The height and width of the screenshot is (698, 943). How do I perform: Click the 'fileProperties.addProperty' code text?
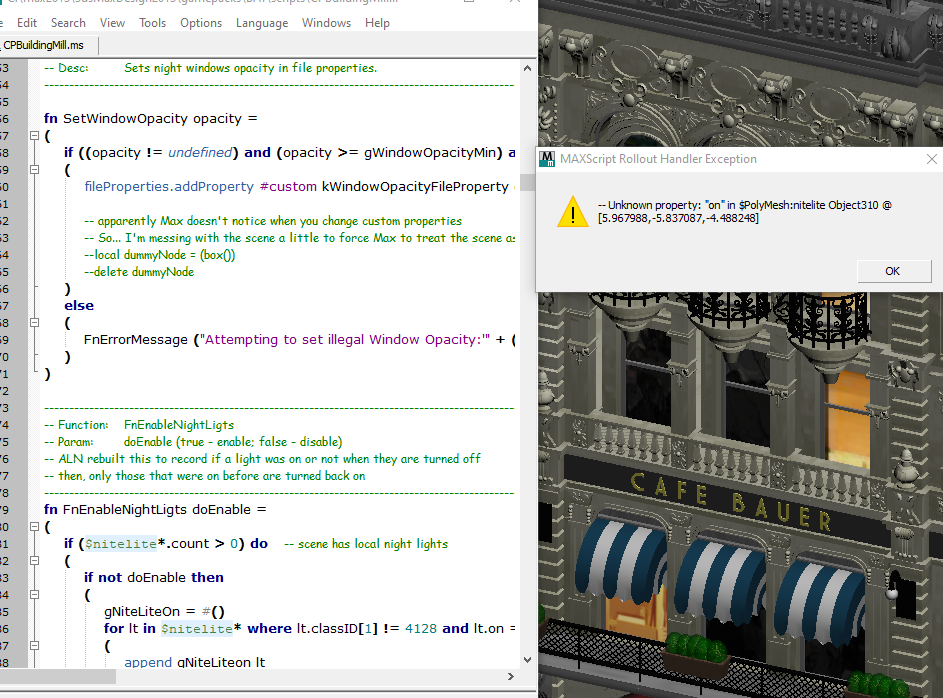[169, 186]
